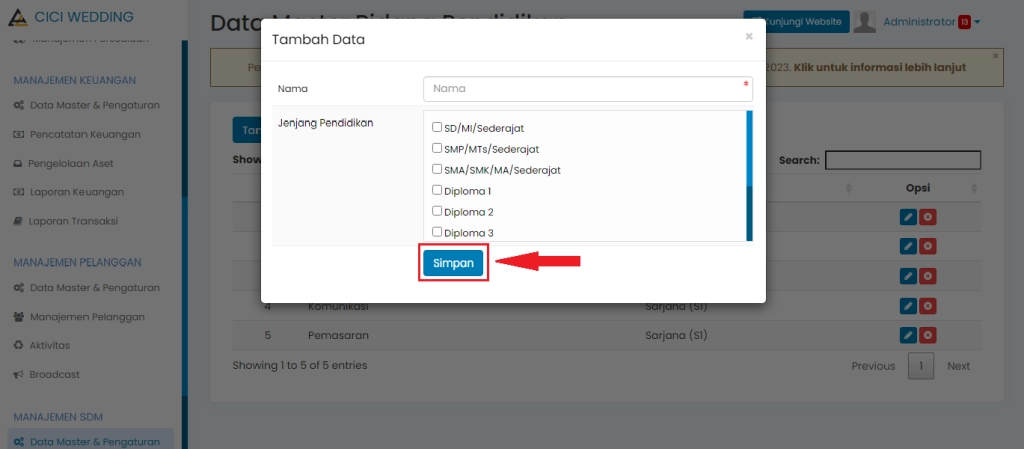
Task: Check the SD/MI/Sederajat checkbox
Action: coord(437,128)
